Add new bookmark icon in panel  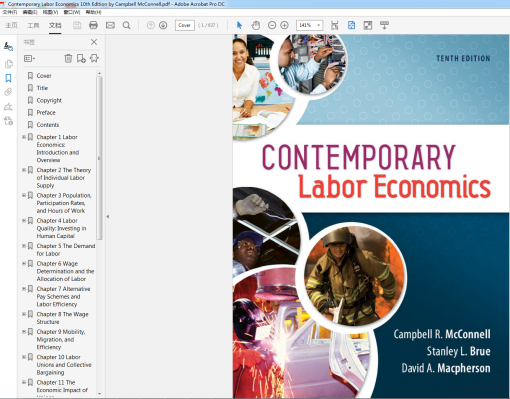(81, 59)
